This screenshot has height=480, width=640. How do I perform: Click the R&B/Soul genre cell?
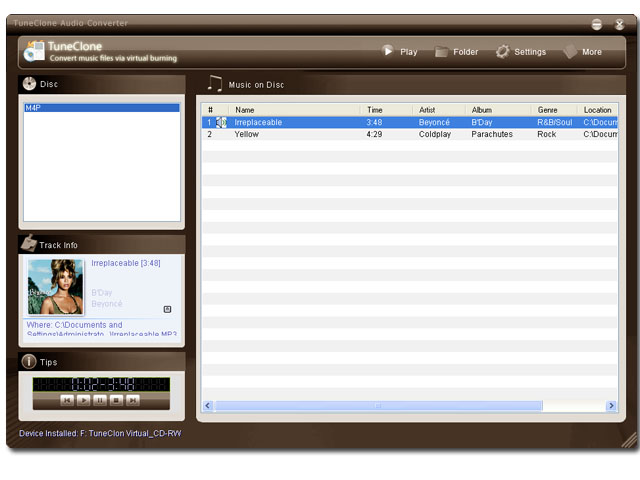(555, 122)
